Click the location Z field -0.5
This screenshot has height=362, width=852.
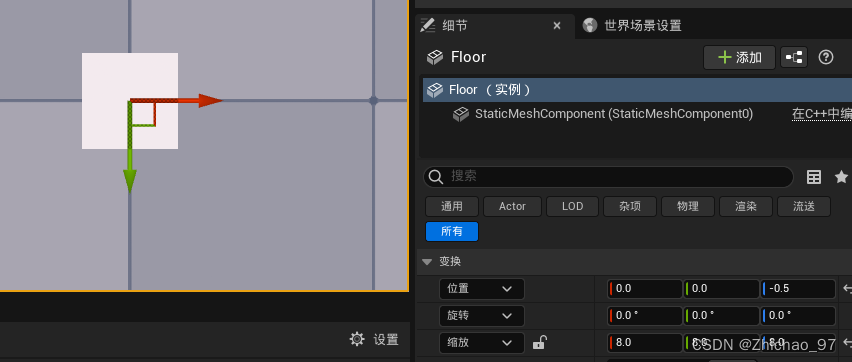(798, 289)
